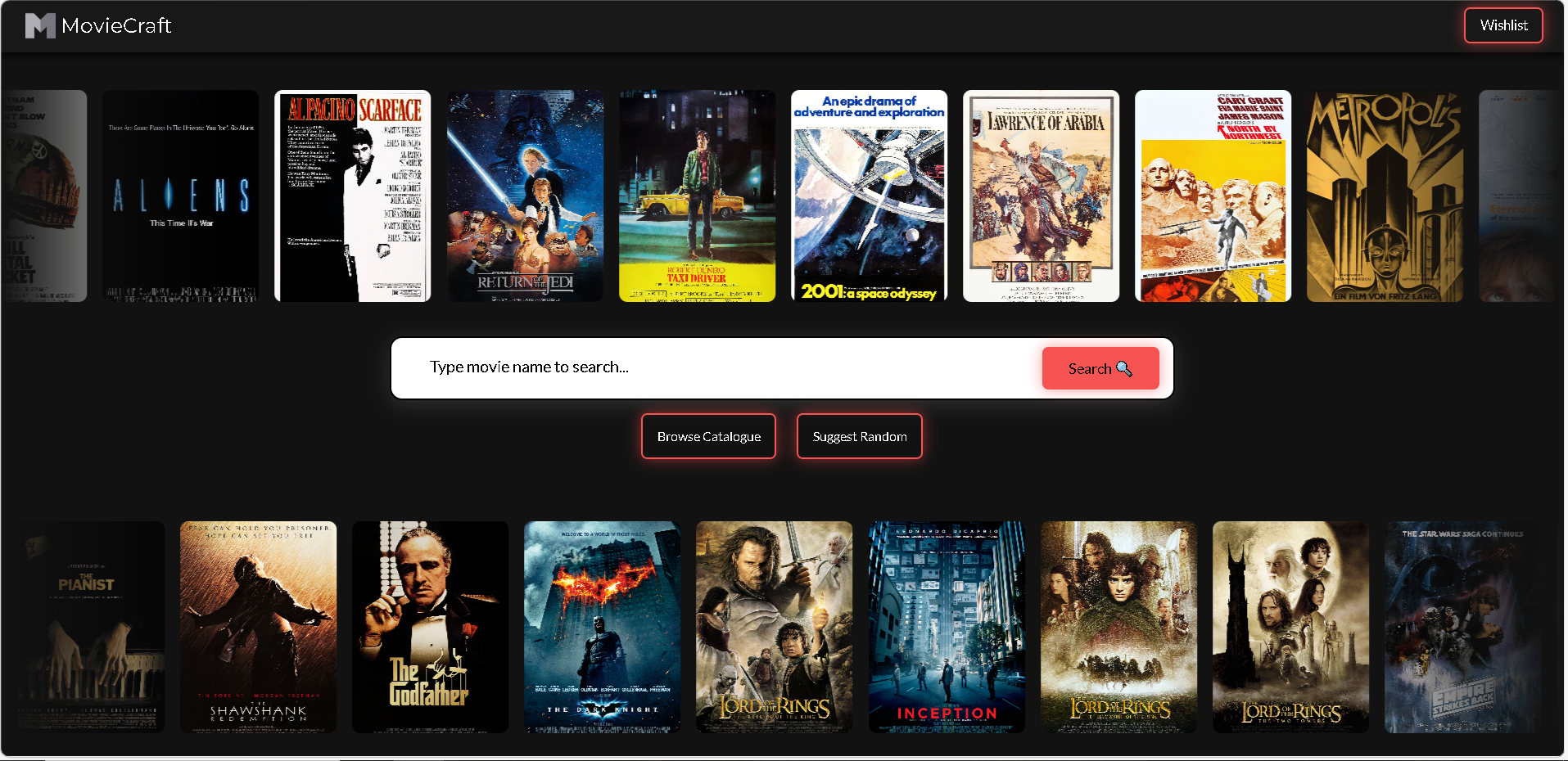
Task: Click the Inception poster
Action: point(947,627)
